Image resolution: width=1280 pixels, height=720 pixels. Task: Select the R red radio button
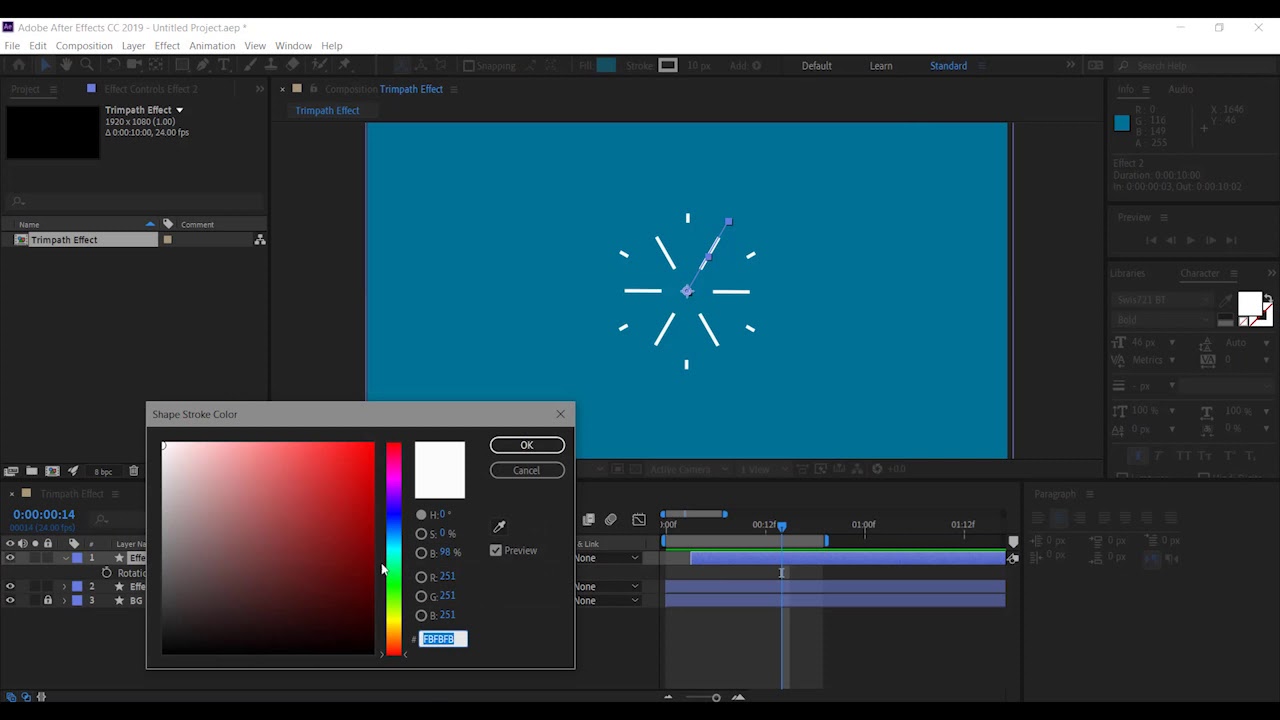(421, 577)
